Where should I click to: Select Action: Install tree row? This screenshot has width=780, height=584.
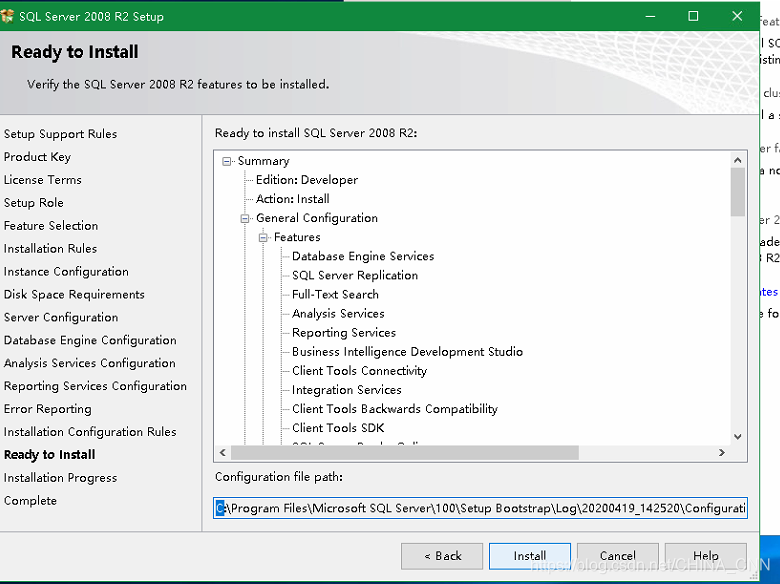pyautogui.click(x=292, y=199)
